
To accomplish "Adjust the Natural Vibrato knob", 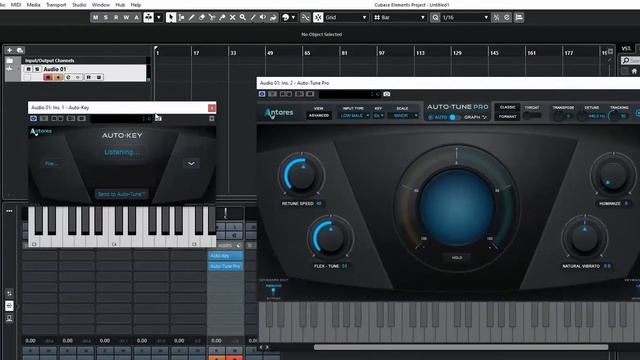I will pos(584,238).
